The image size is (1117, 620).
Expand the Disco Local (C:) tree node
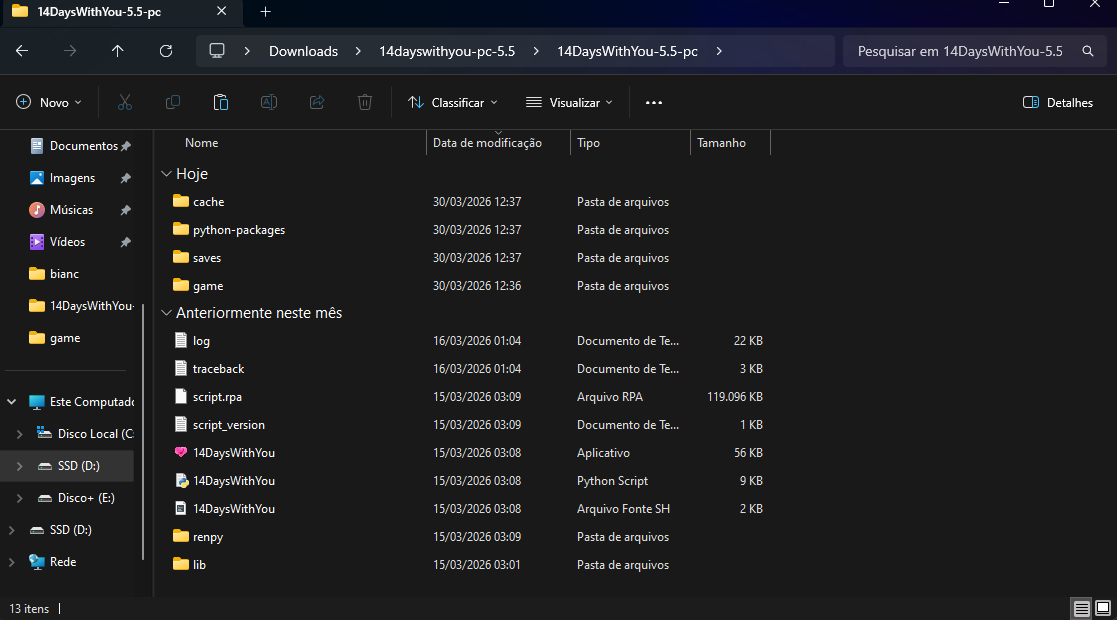[x=19, y=434]
